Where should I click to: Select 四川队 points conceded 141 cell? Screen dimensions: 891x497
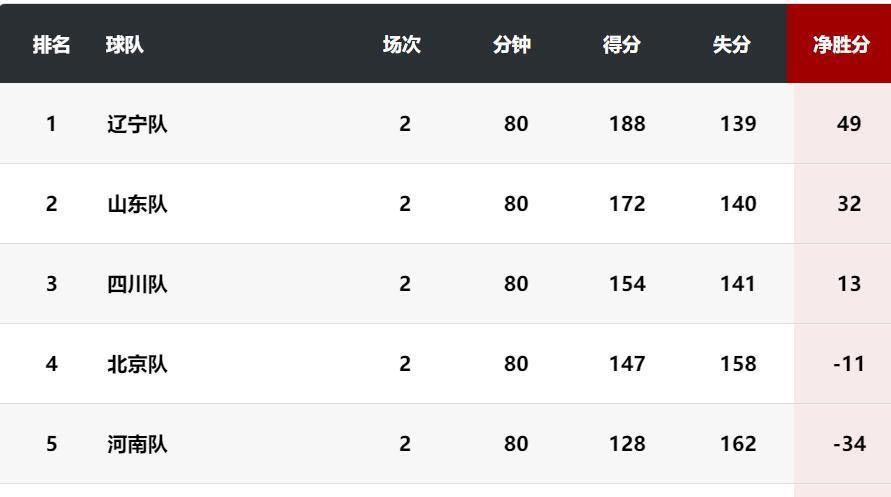pyautogui.click(x=738, y=284)
